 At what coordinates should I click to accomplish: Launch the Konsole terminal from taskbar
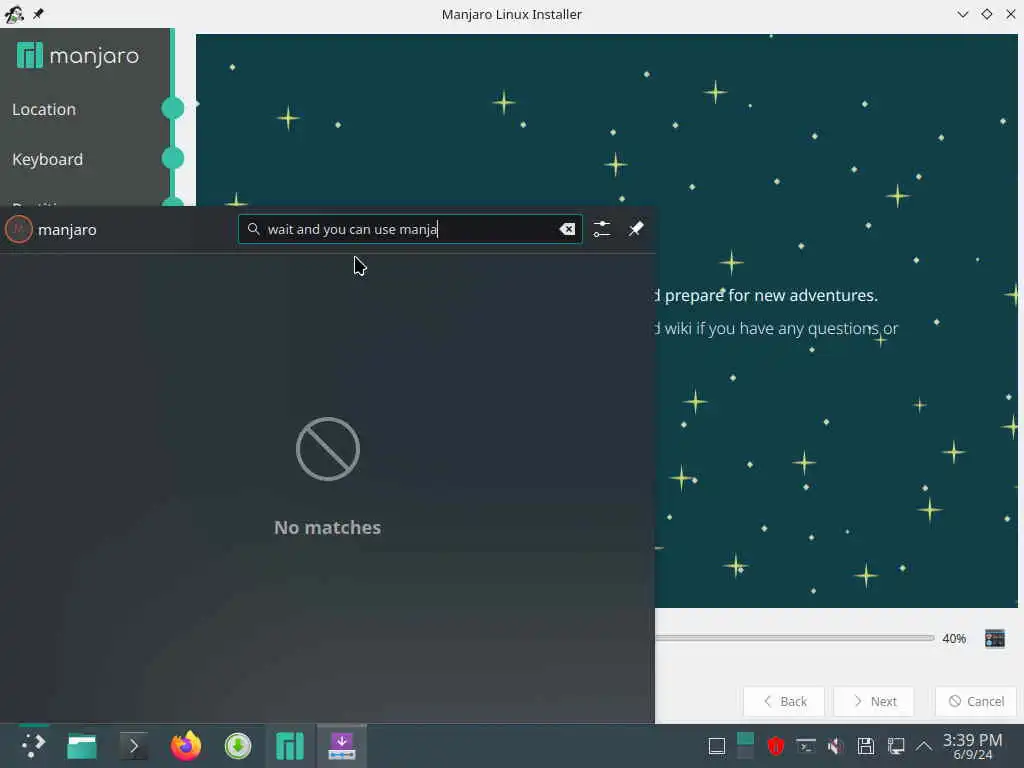pyautogui.click(x=134, y=746)
